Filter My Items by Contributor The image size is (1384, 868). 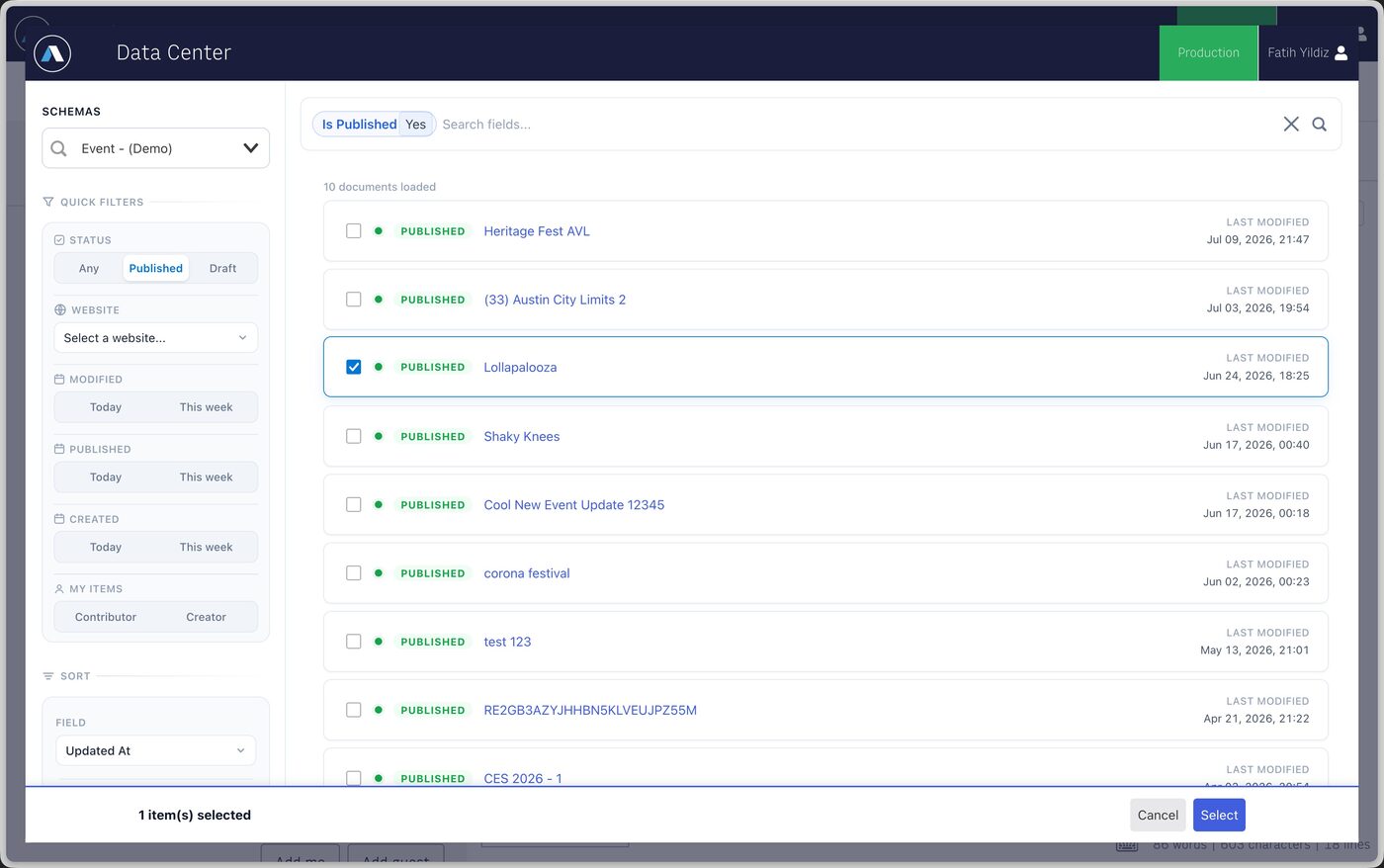coord(106,617)
